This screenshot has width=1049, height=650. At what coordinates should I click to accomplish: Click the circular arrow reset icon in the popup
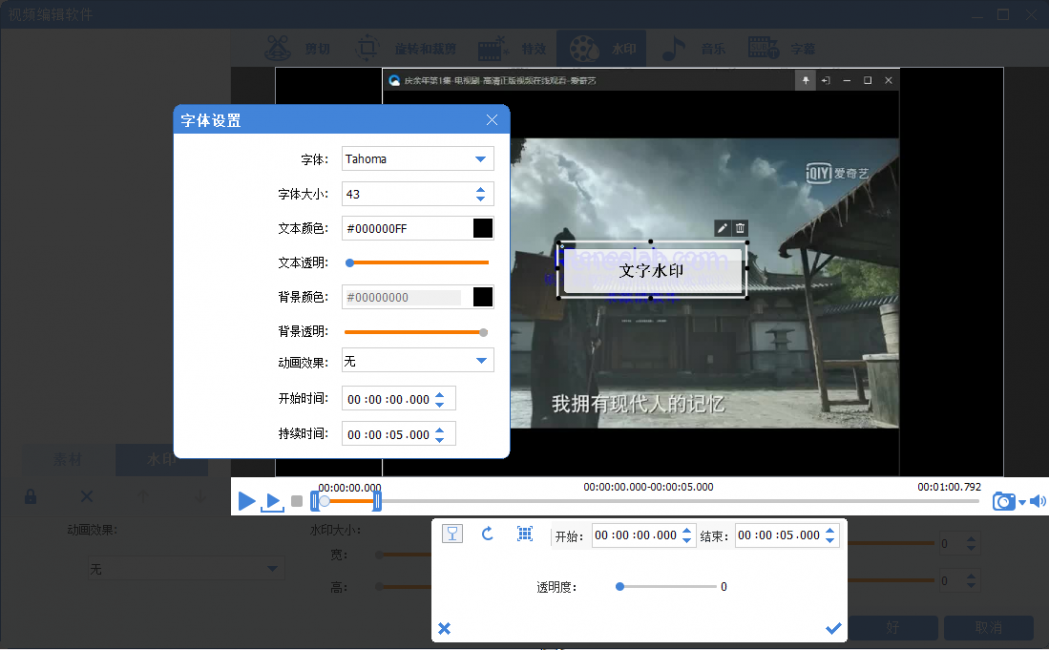pos(487,533)
